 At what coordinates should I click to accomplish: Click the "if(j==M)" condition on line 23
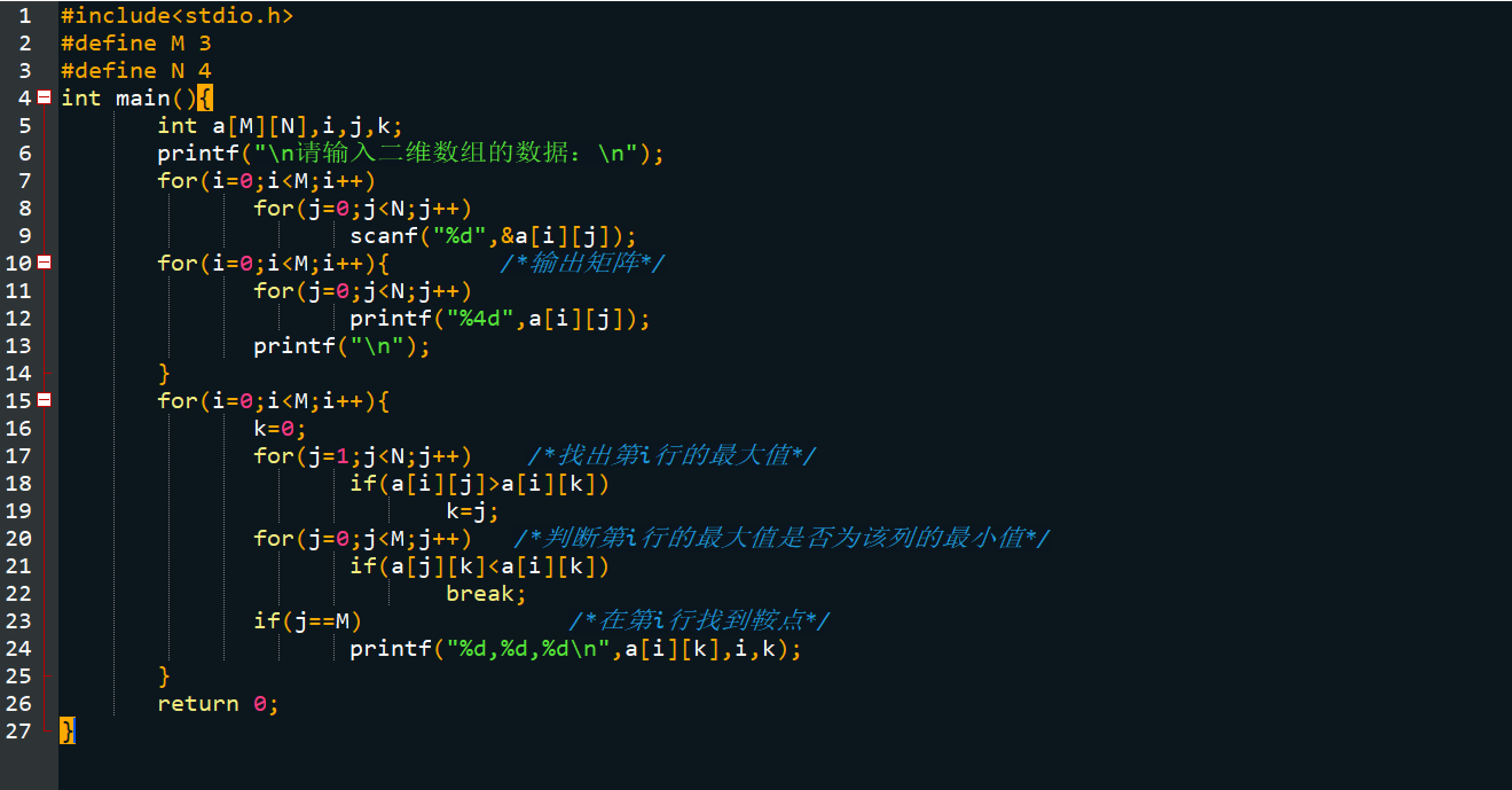(307, 621)
